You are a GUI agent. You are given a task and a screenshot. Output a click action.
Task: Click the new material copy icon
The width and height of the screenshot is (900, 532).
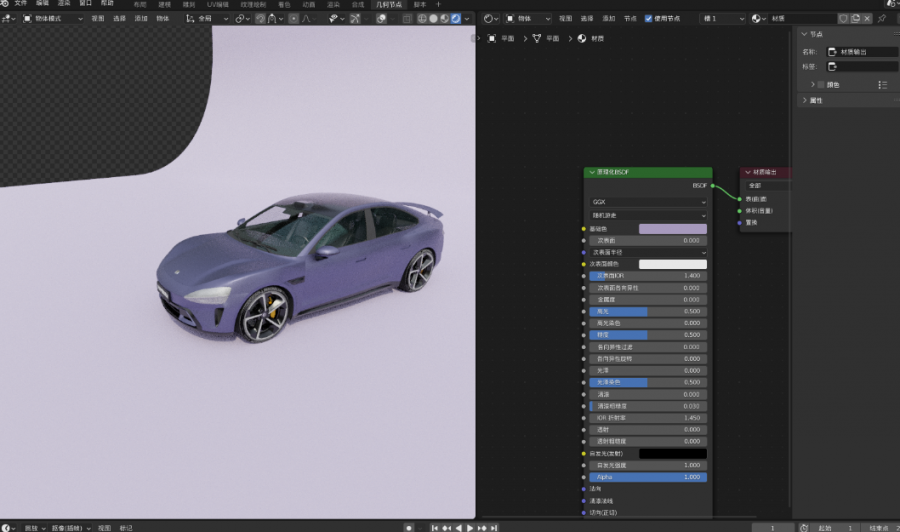pos(855,18)
